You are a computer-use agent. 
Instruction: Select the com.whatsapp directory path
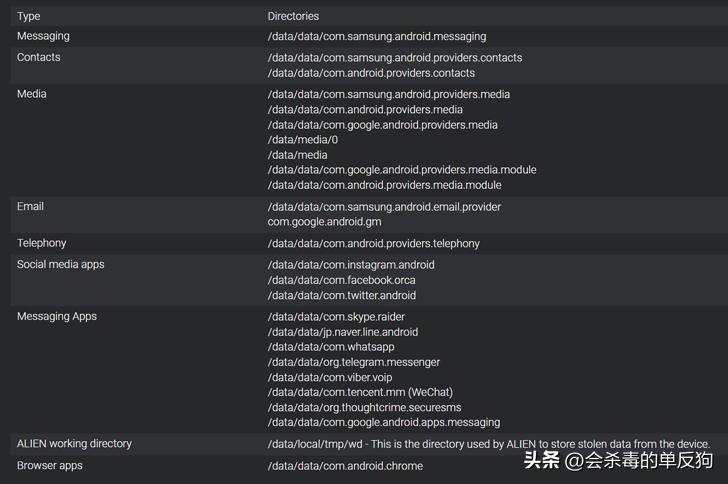point(330,347)
